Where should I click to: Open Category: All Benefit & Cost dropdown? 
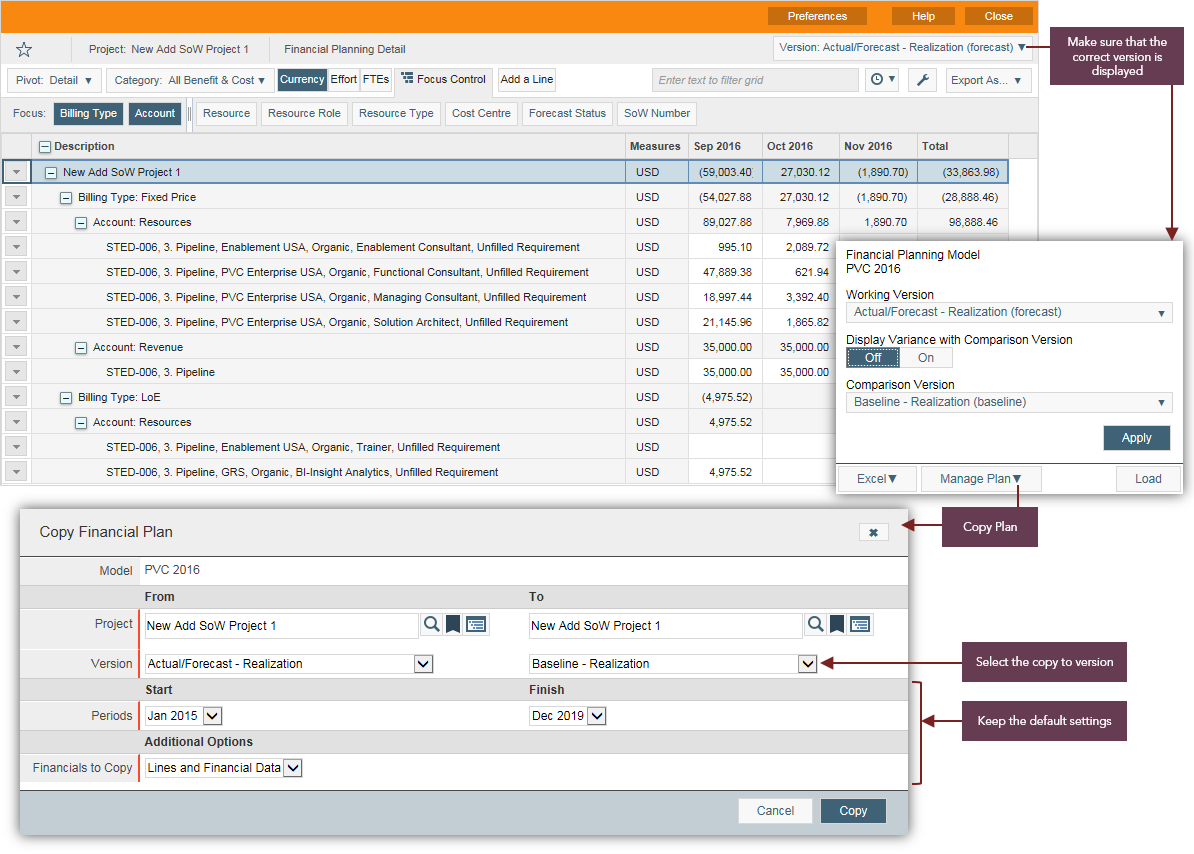[x=190, y=80]
